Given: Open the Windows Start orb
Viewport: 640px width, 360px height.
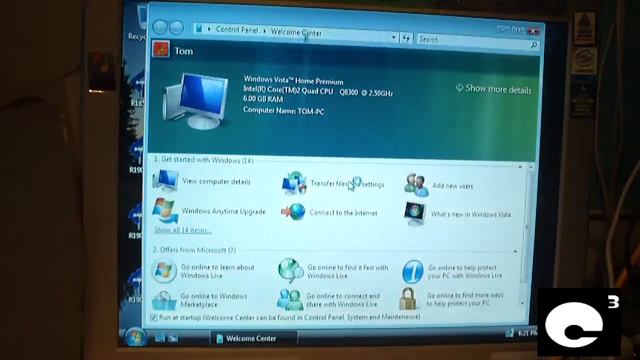Looking at the screenshot, I should (x=136, y=337).
